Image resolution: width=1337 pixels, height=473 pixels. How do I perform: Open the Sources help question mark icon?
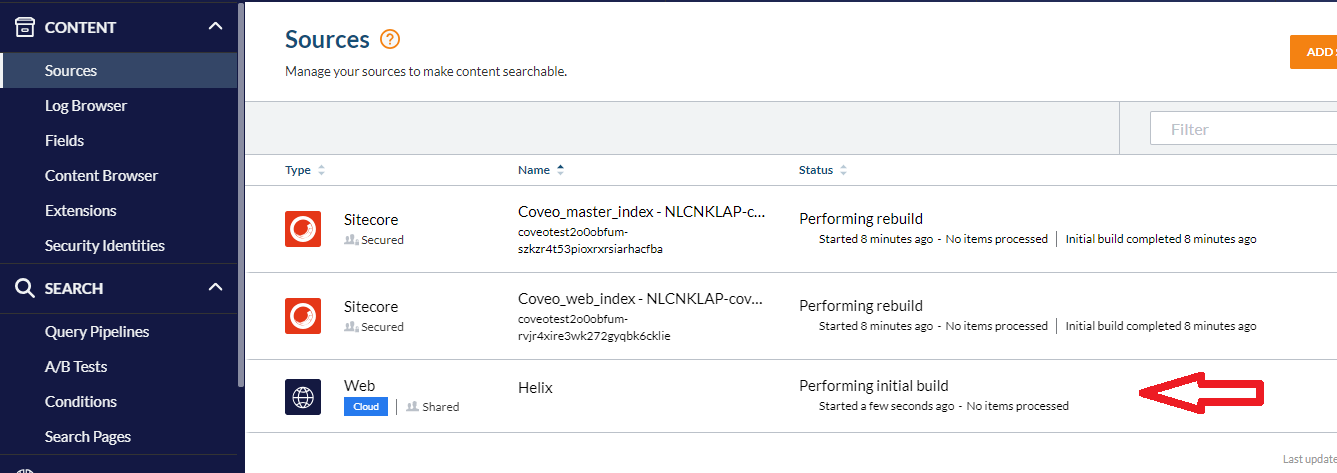[x=390, y=40]
